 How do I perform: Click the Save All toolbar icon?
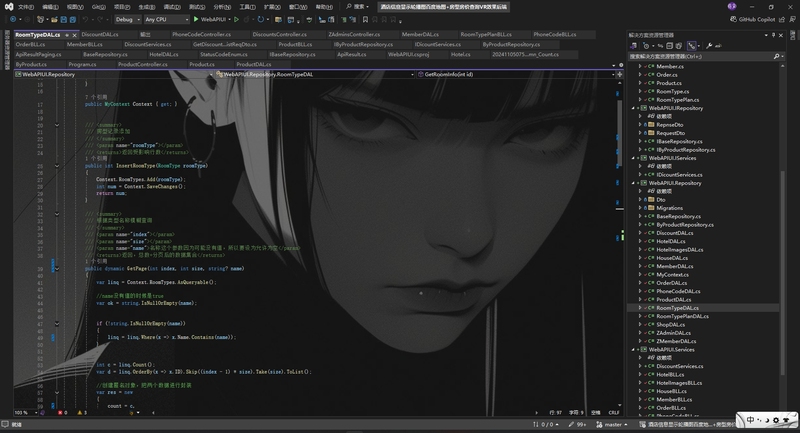72,19
